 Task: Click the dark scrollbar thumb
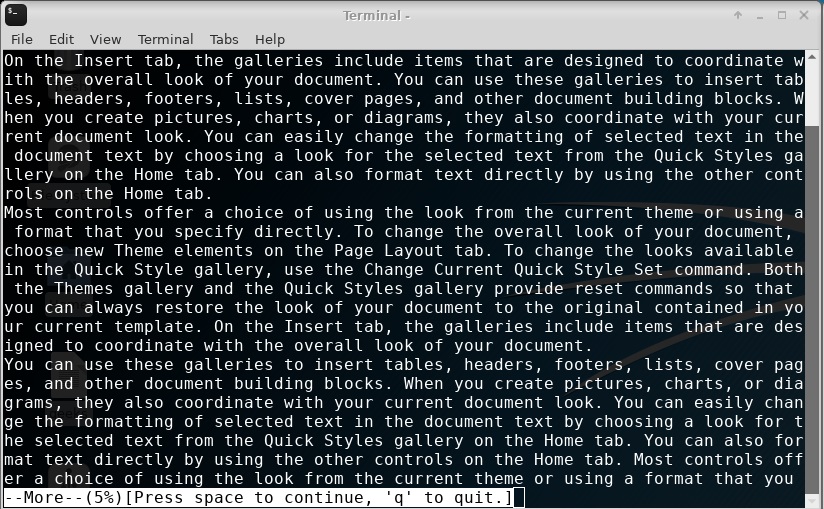[x=813, y=310]
